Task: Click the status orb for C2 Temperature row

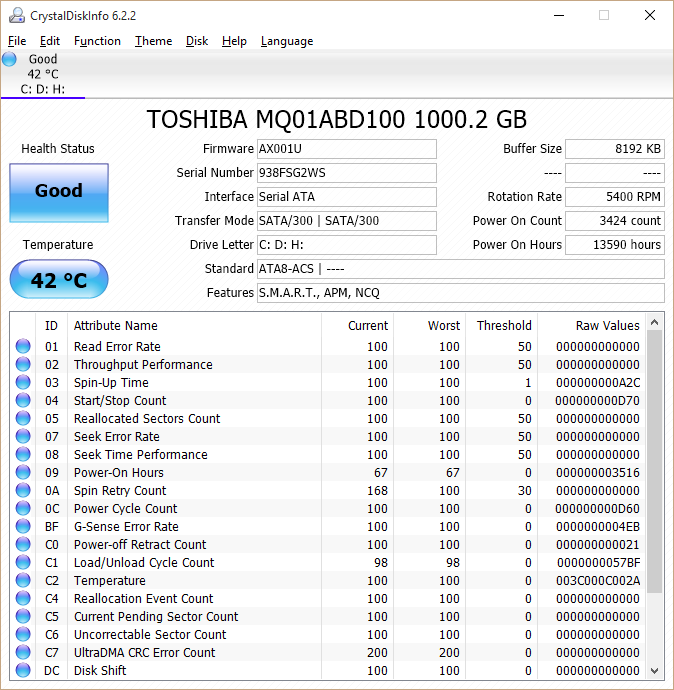Action: point(23,580)
